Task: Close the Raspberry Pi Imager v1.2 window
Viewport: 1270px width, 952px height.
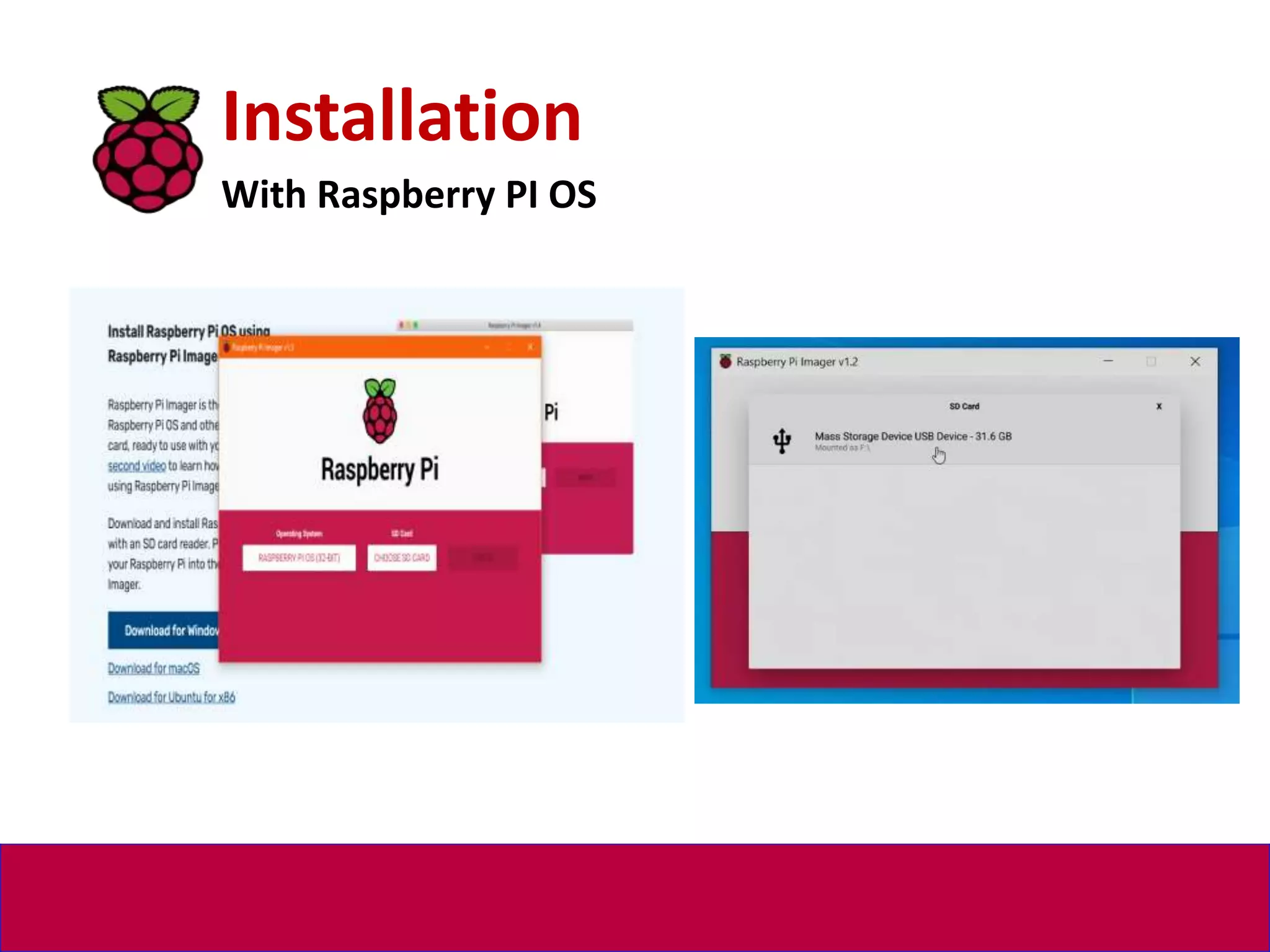Action: [x=1196, y=361]
